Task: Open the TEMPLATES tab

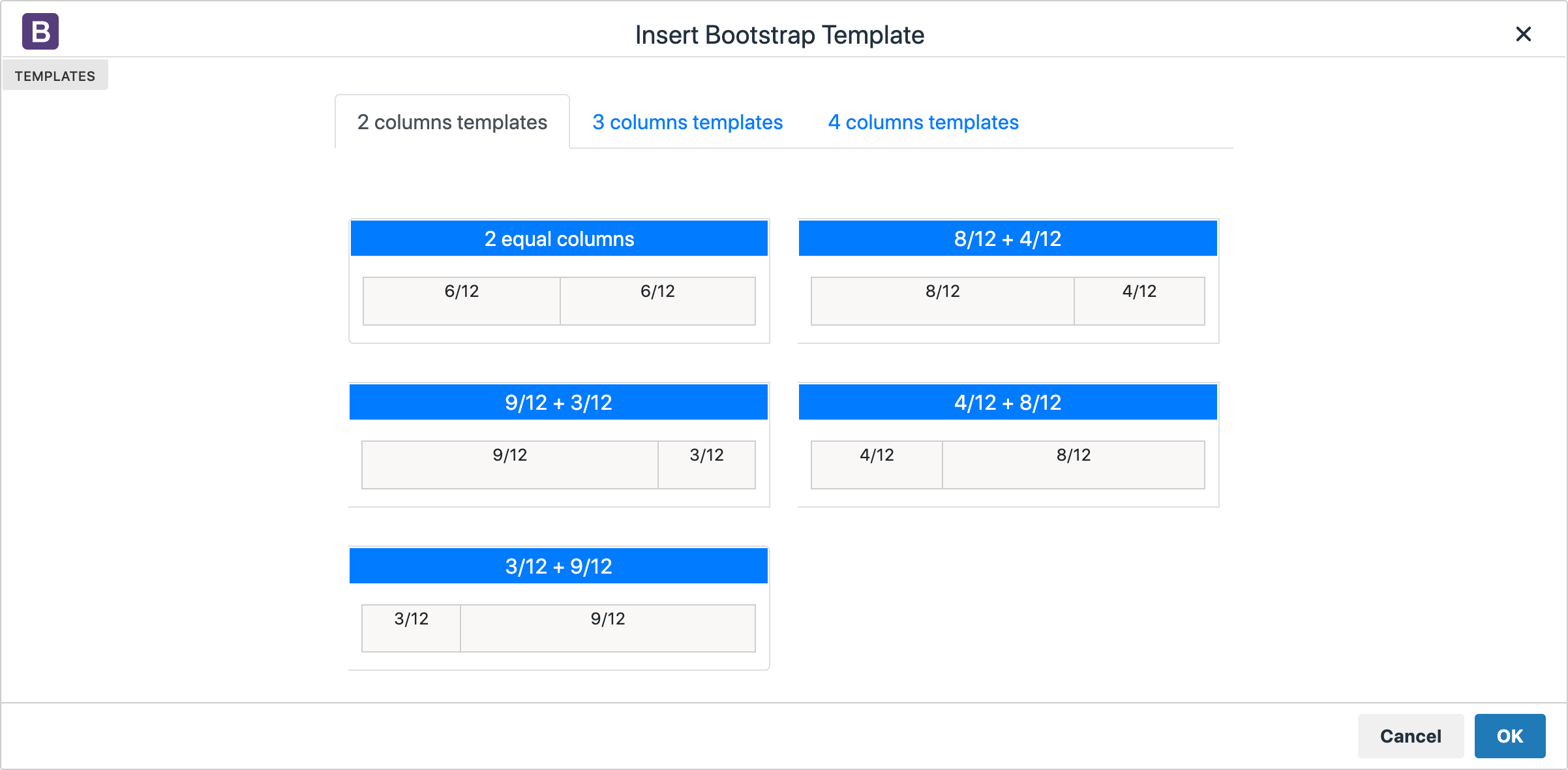Action: click(x=55, y=76)
